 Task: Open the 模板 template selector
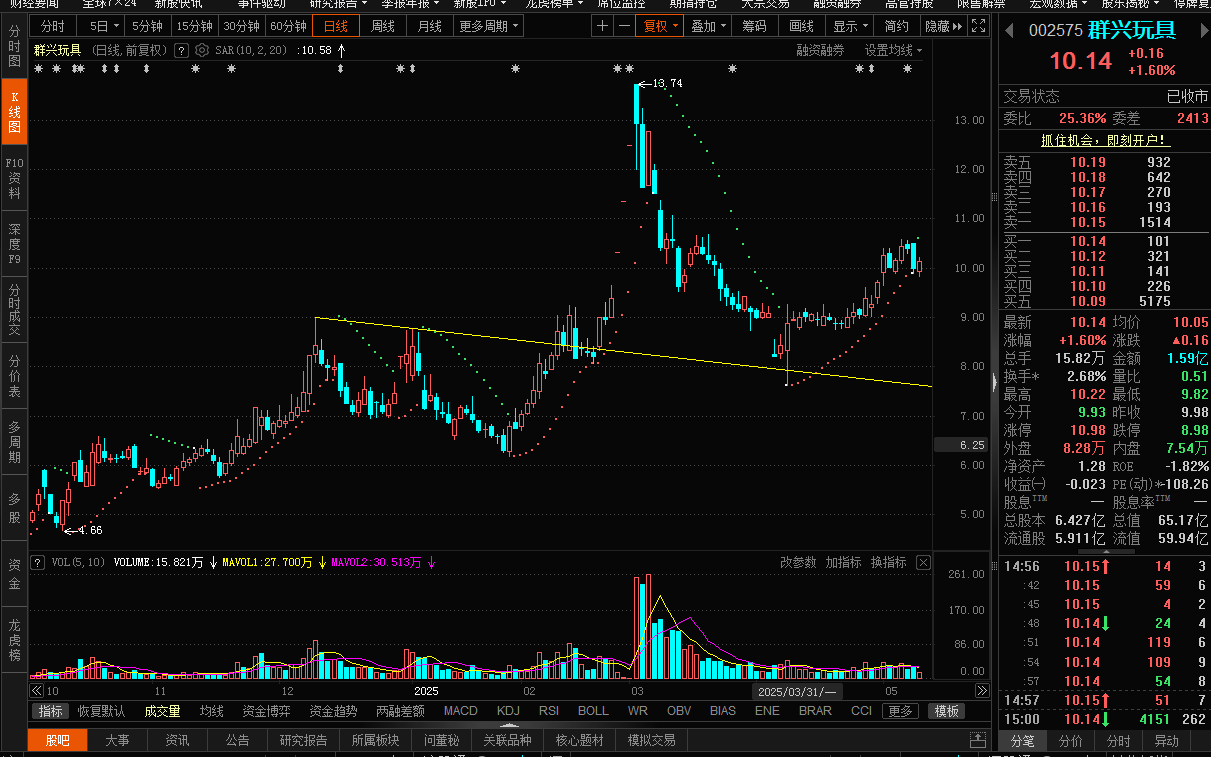pos(947,711)
